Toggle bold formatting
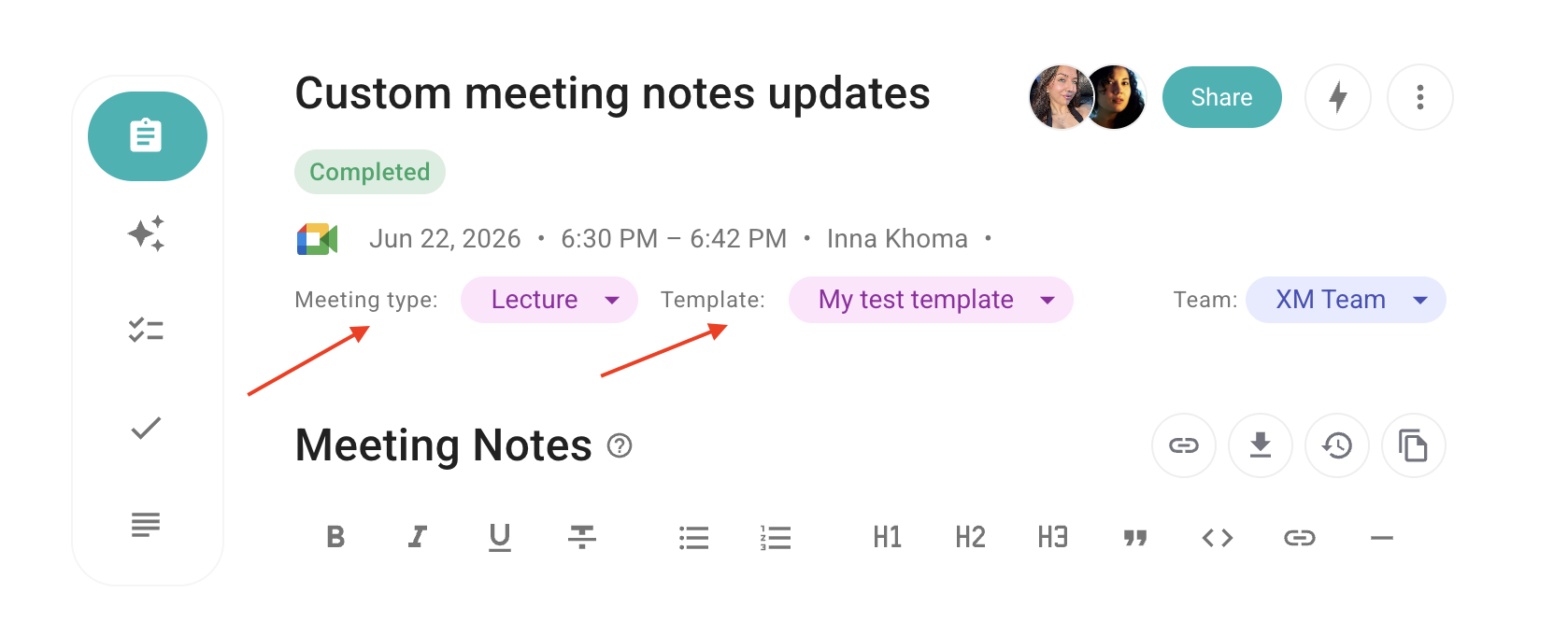This screenshot has height=635, width=1568. click(x=335, y=537)
